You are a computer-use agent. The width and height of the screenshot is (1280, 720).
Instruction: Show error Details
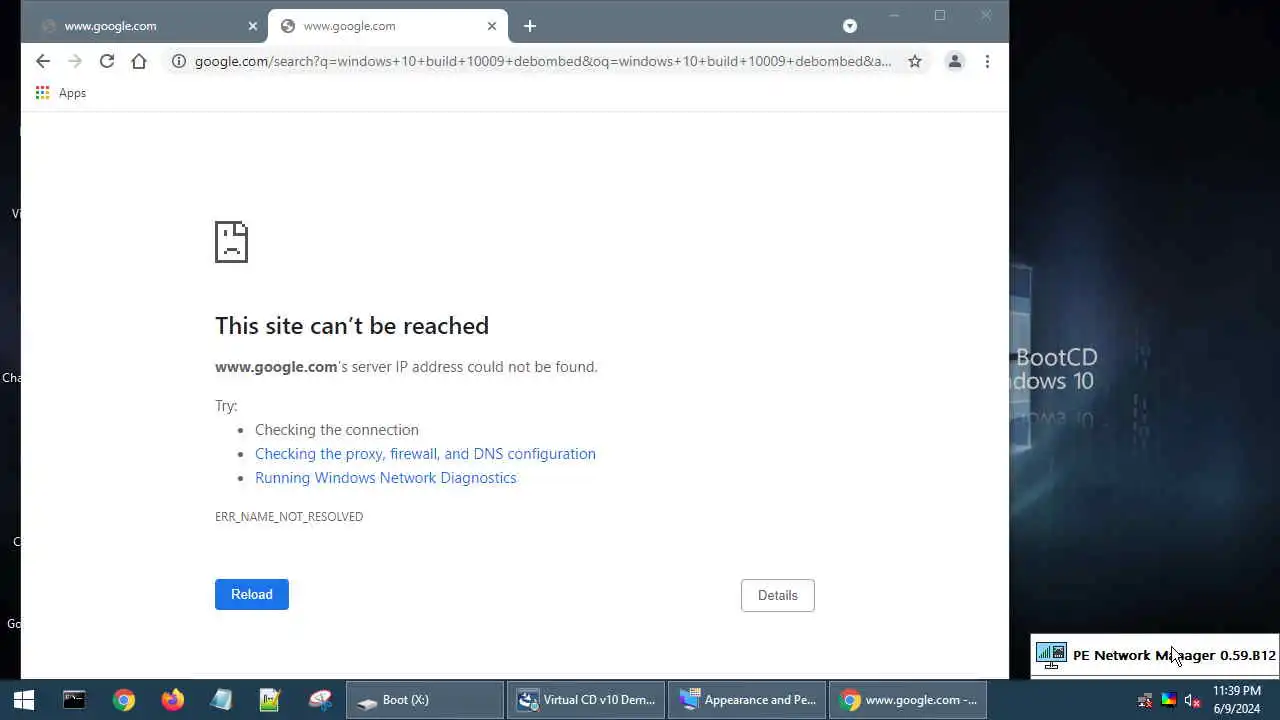coord(778,595)
